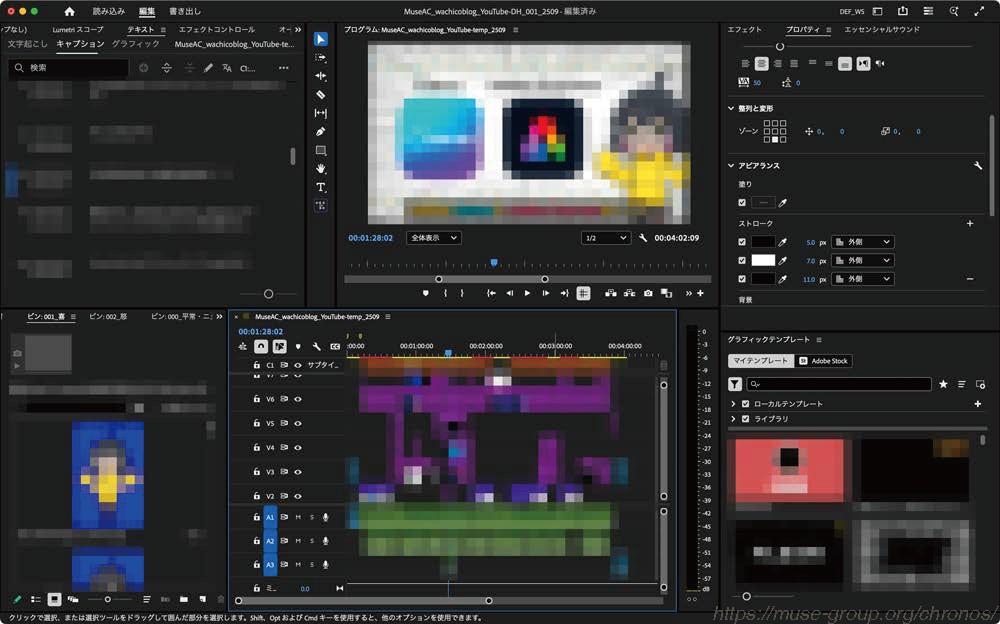This screenshot has width=1000, height=624.
Task: Open the 全体表示 zoom level dropdown
Action: click(x=433, y=238)
